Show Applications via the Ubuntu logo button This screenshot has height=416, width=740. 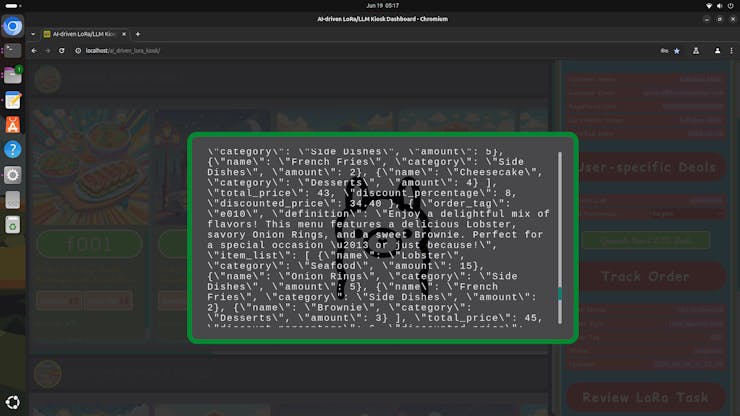point(13,402)
